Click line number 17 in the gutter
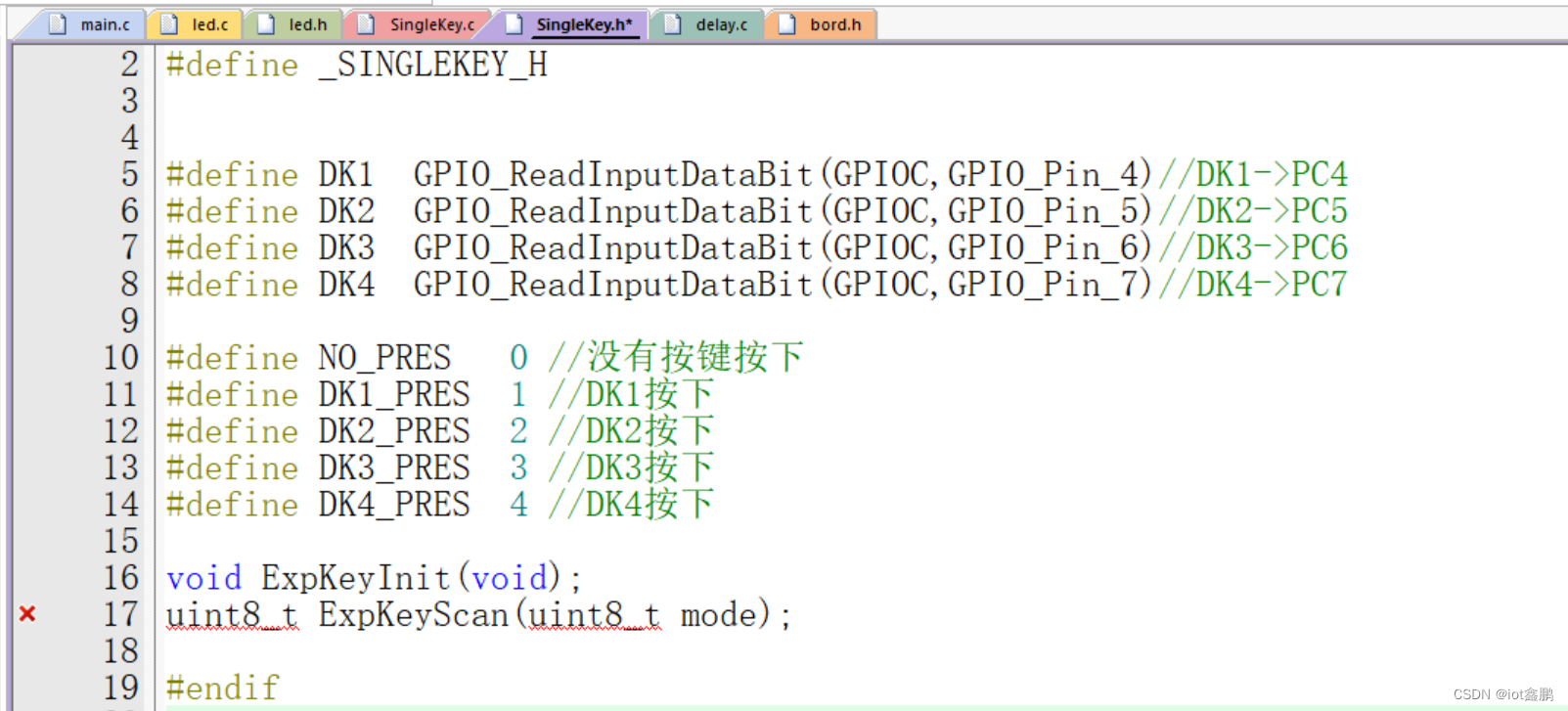The image size is (1568, 711). pyautogui.click(x=121, y=614)
